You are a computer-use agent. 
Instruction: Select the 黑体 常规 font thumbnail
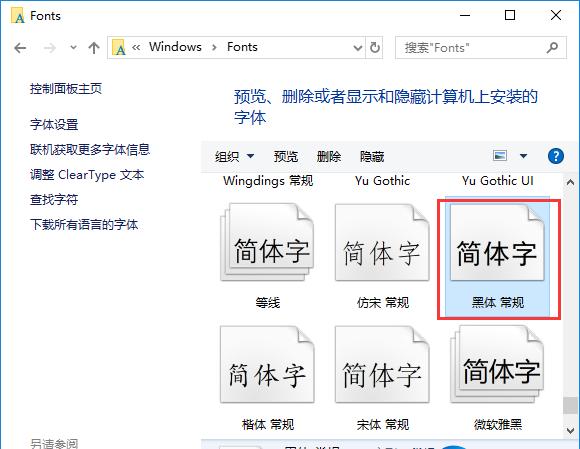[497, 242]
